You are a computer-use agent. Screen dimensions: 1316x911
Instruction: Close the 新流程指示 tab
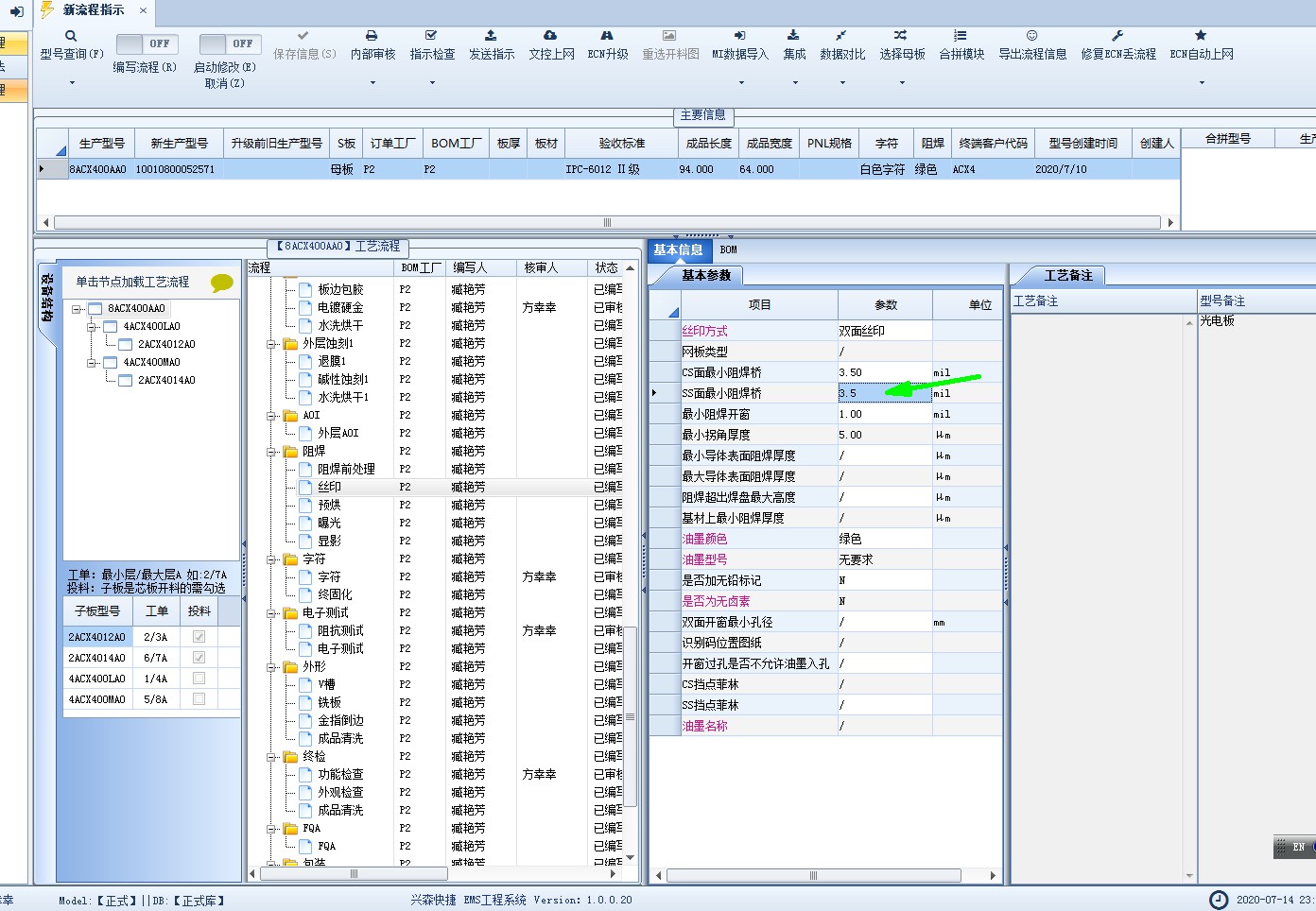tap(143, 10)
